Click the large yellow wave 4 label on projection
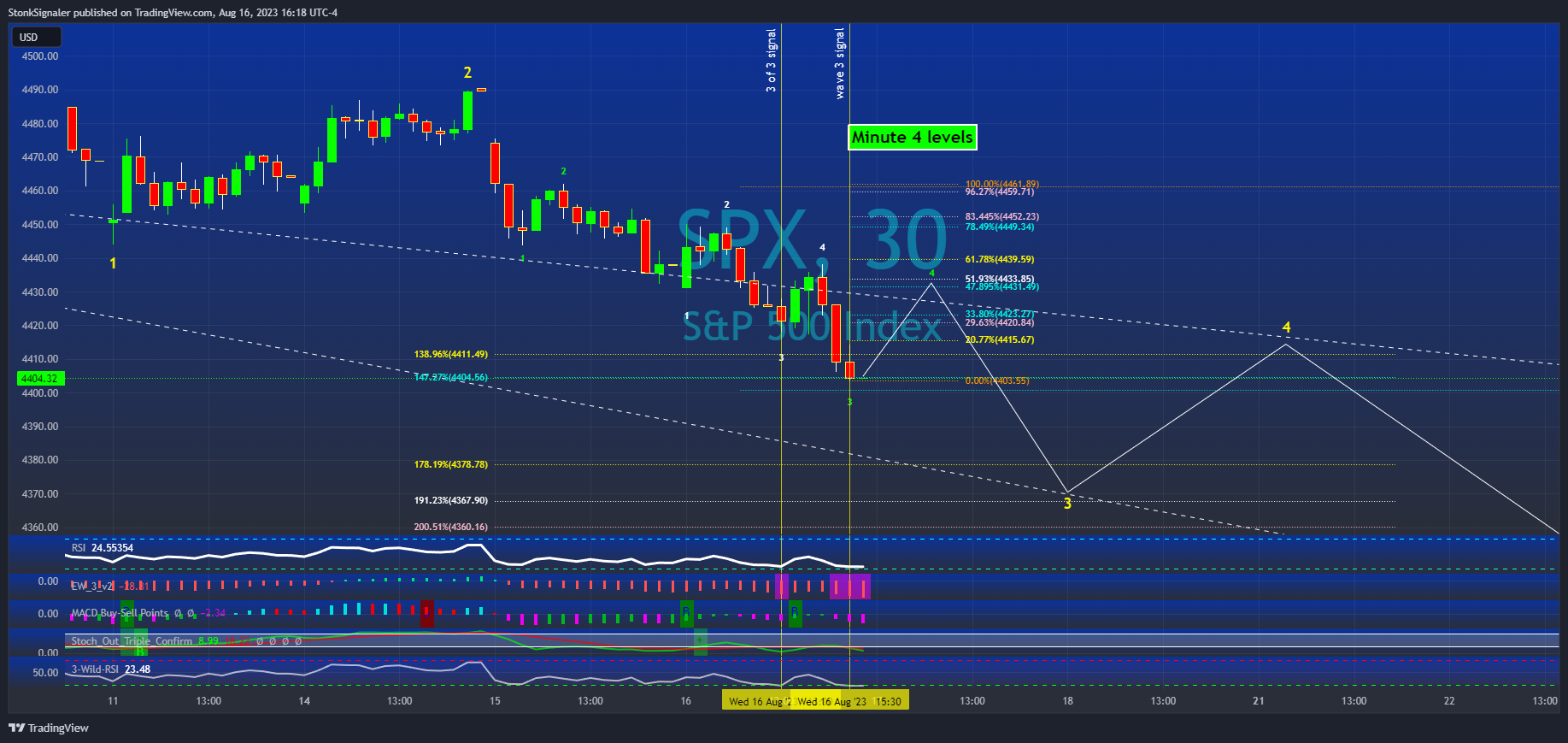The image size is (1568, 743). 1286,327
